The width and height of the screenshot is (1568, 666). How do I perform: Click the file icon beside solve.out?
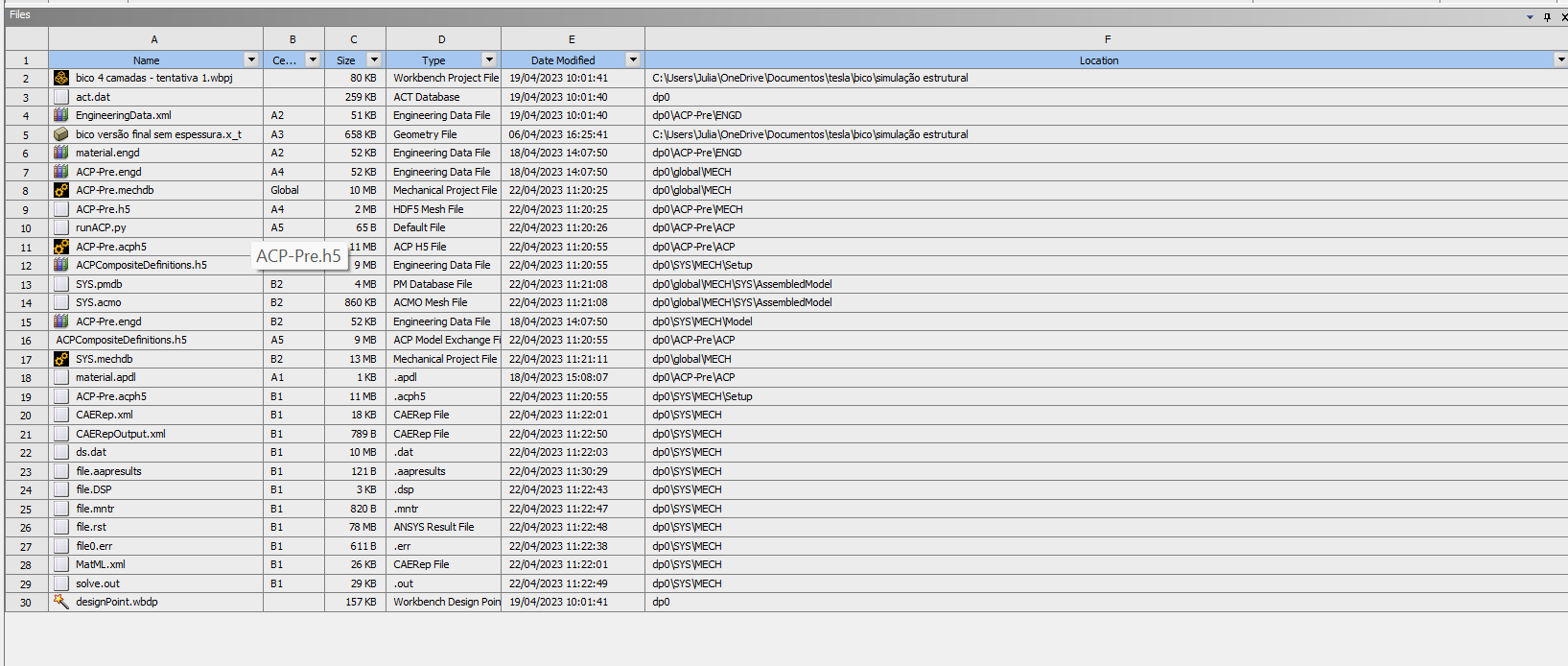61,583
